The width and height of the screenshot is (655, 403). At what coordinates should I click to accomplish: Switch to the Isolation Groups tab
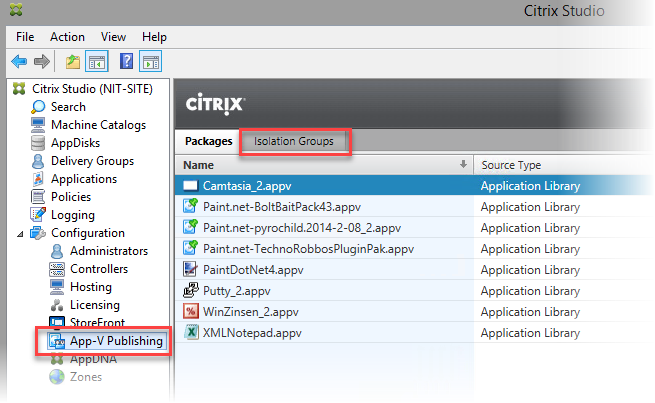[294, 141]
